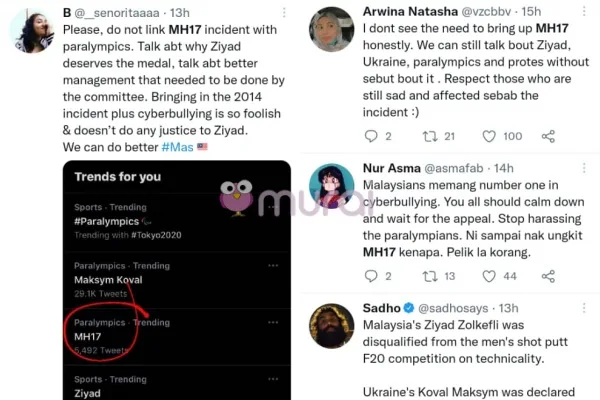Open the Maksym Koval trending topic
The height and width of the screenshot is (400, 600).
coord(111,278)
